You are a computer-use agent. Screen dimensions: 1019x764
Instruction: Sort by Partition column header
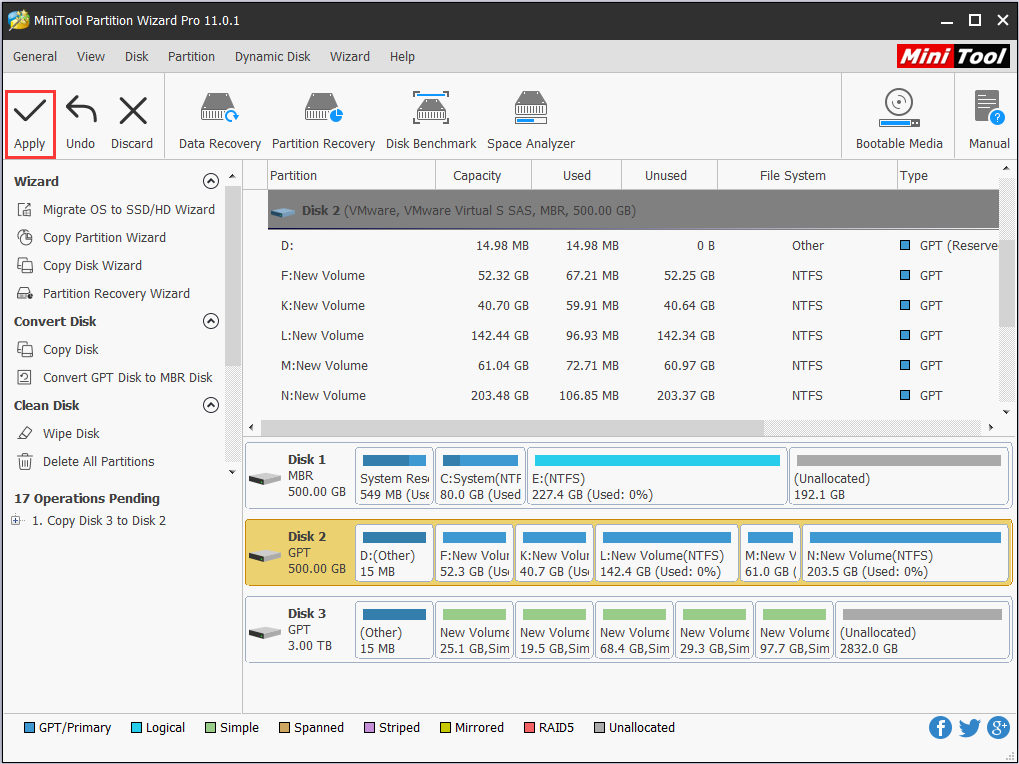pos(351,175)
